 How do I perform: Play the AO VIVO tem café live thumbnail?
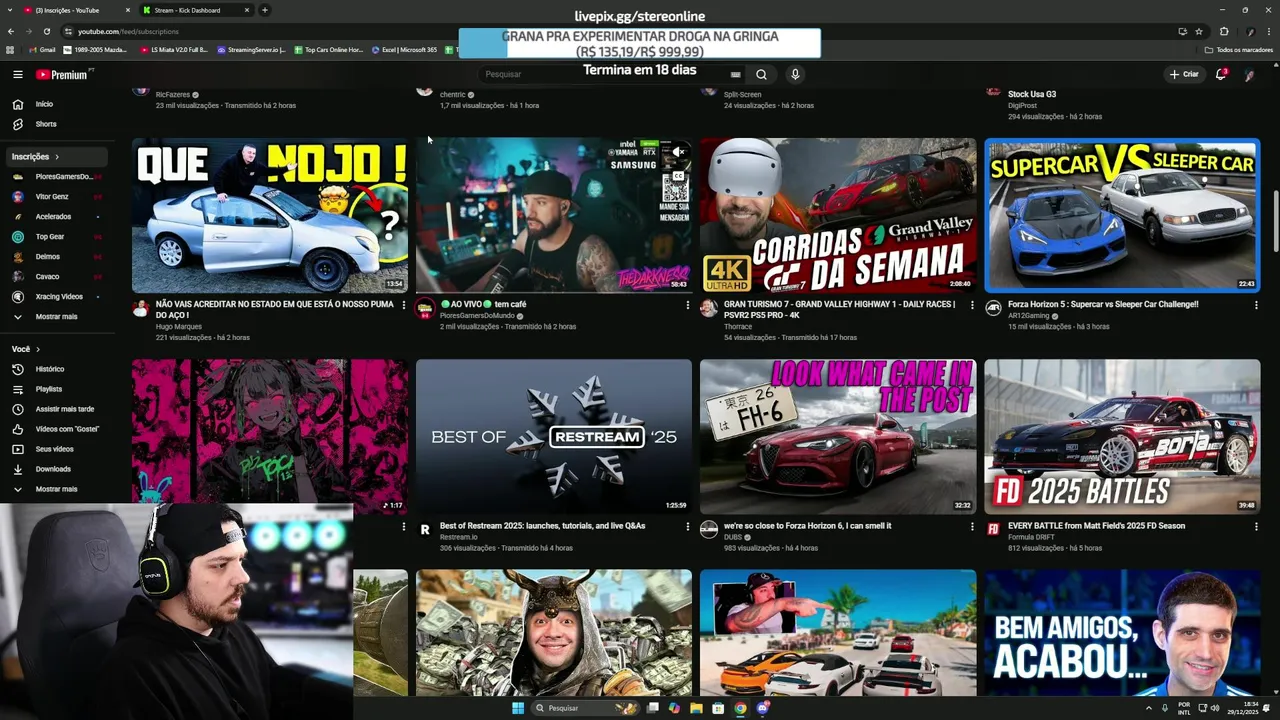click(x=554, y=215)
